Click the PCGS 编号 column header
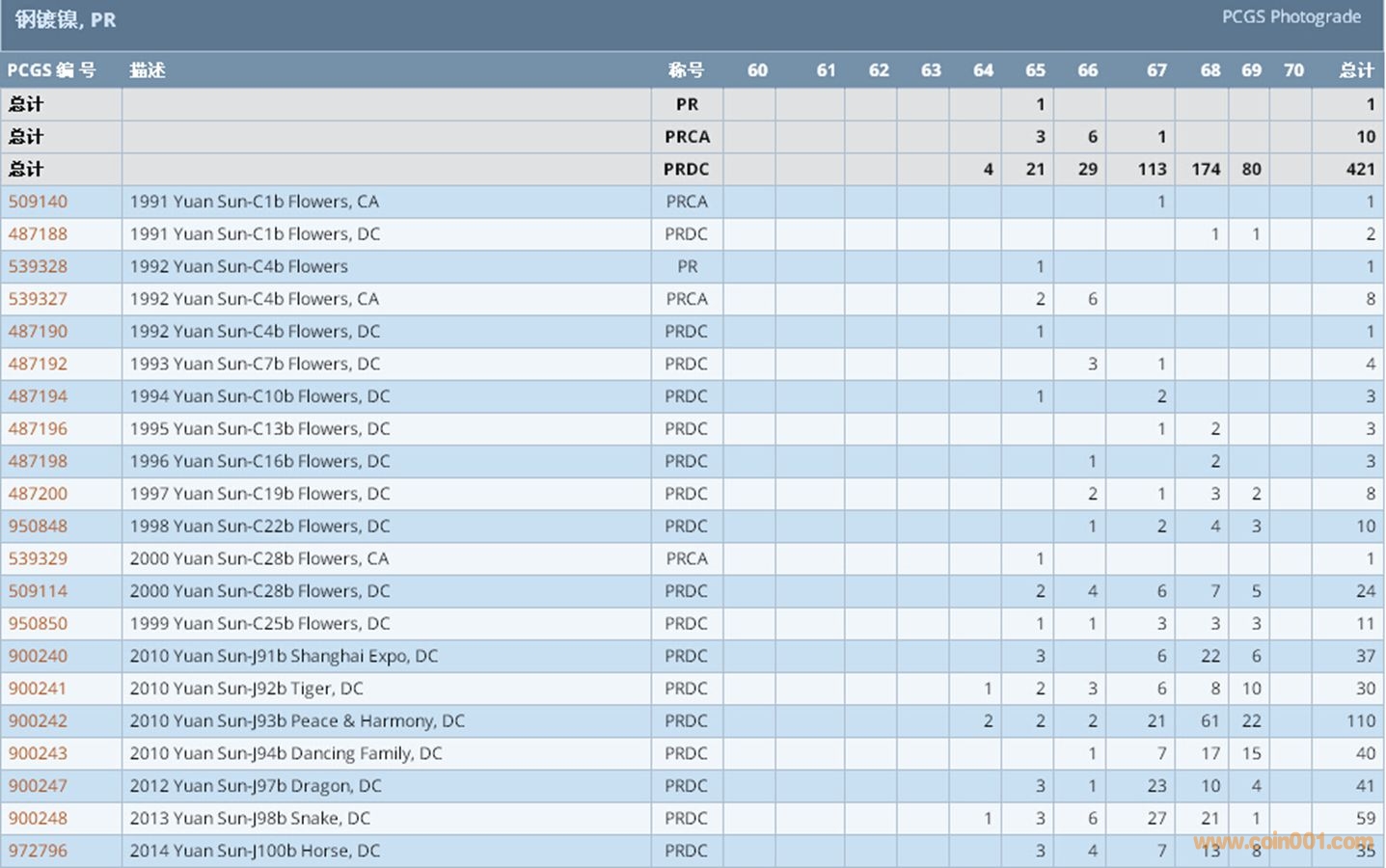Screen dimensions: 1386x868 (52, 70)
